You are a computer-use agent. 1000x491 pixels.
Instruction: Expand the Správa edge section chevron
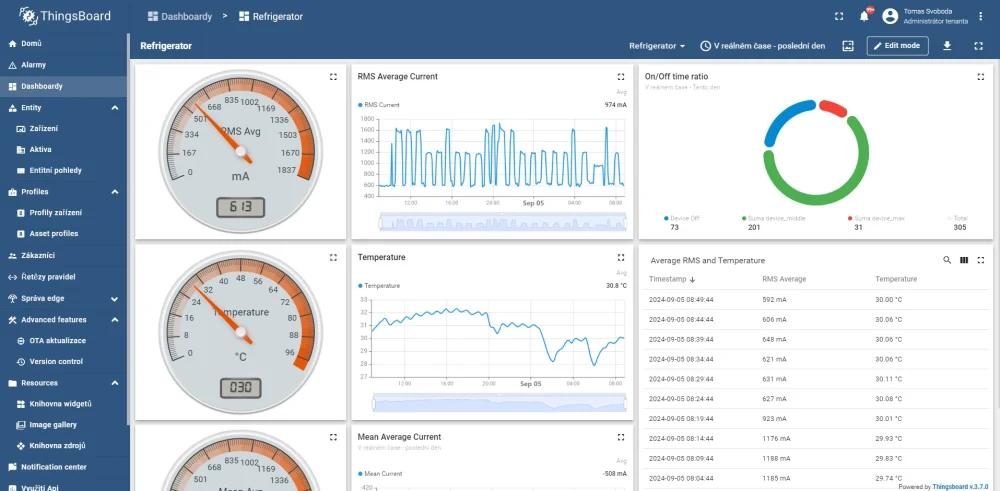point(115,298)
